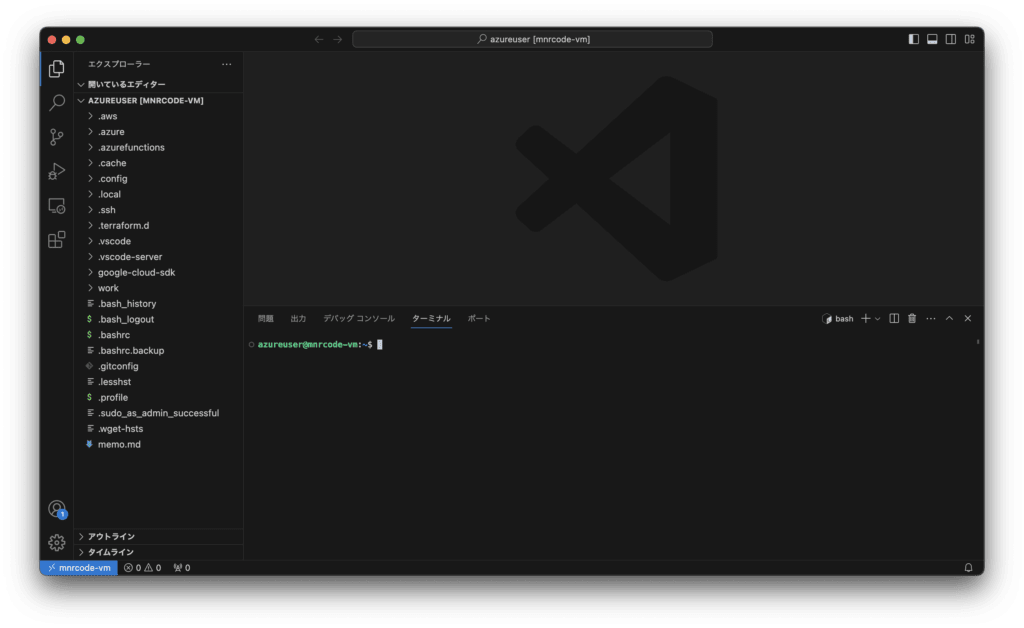Open the memo.md file
Screen dimensions: 1024x628
(159, 445)
